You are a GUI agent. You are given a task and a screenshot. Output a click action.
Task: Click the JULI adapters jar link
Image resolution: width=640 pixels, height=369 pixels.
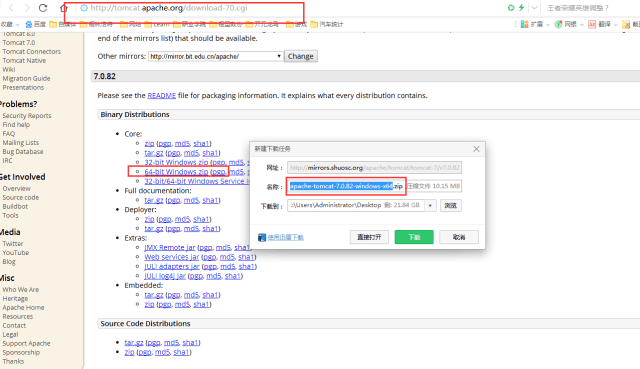click(x=172, y=266)
